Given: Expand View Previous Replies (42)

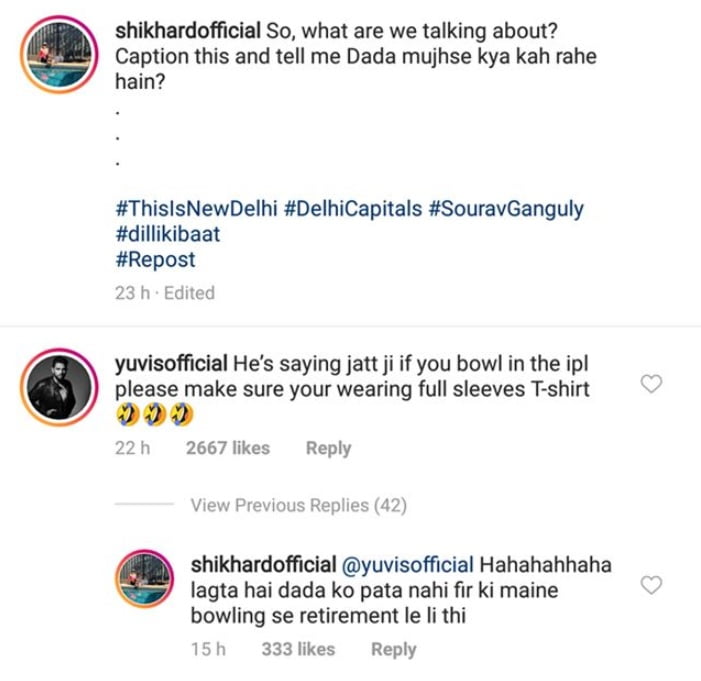Looking at the screenshot, I should coord(298,506).
